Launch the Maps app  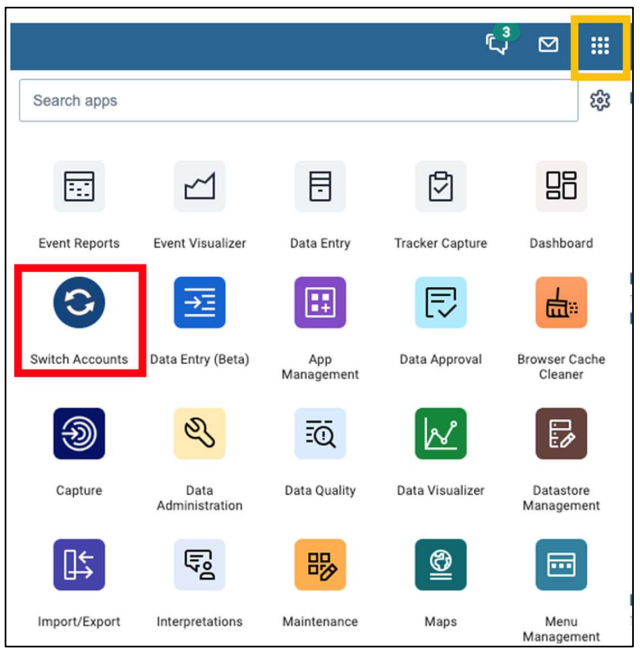pos(441,565)
